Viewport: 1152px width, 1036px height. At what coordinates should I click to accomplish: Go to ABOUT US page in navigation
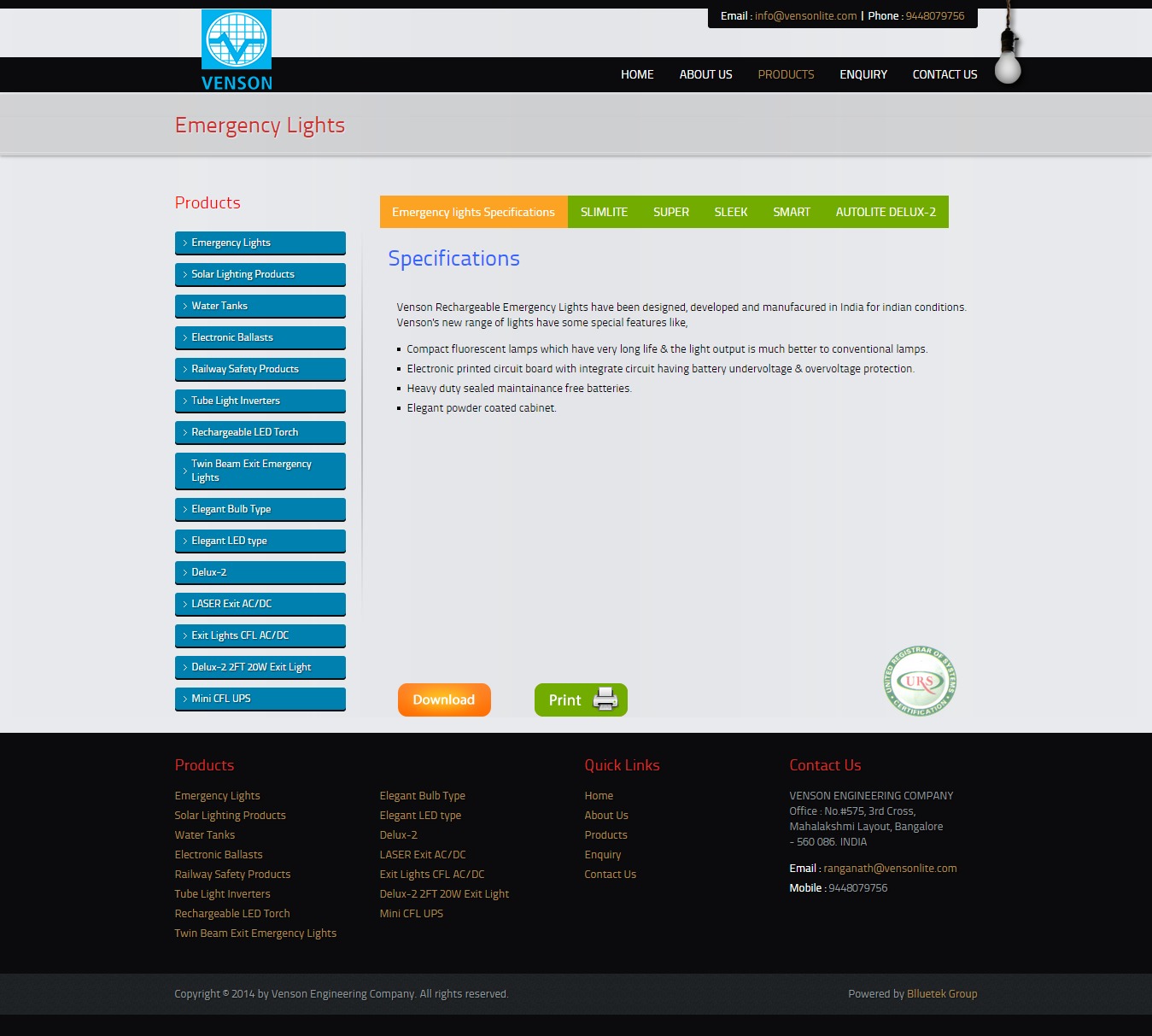[705, 74]
